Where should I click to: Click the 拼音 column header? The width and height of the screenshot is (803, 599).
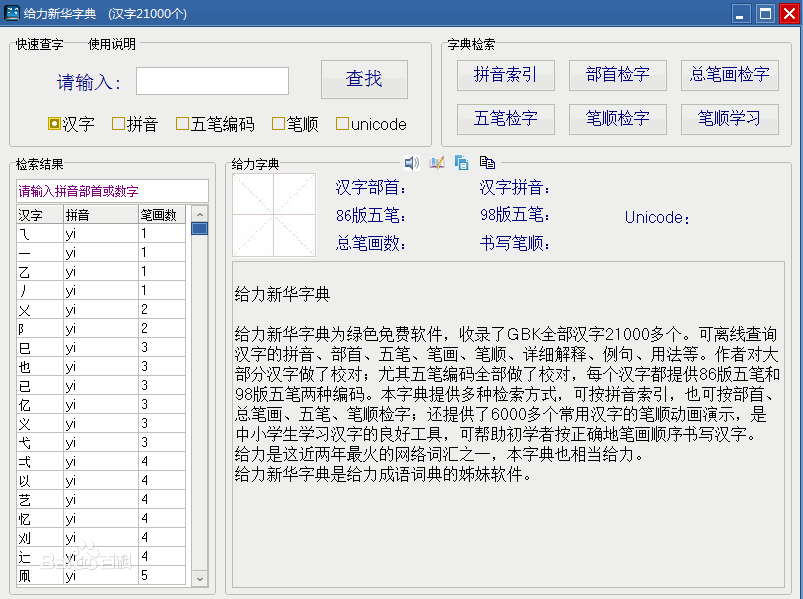pyautogui.click(x=100, y=215)
